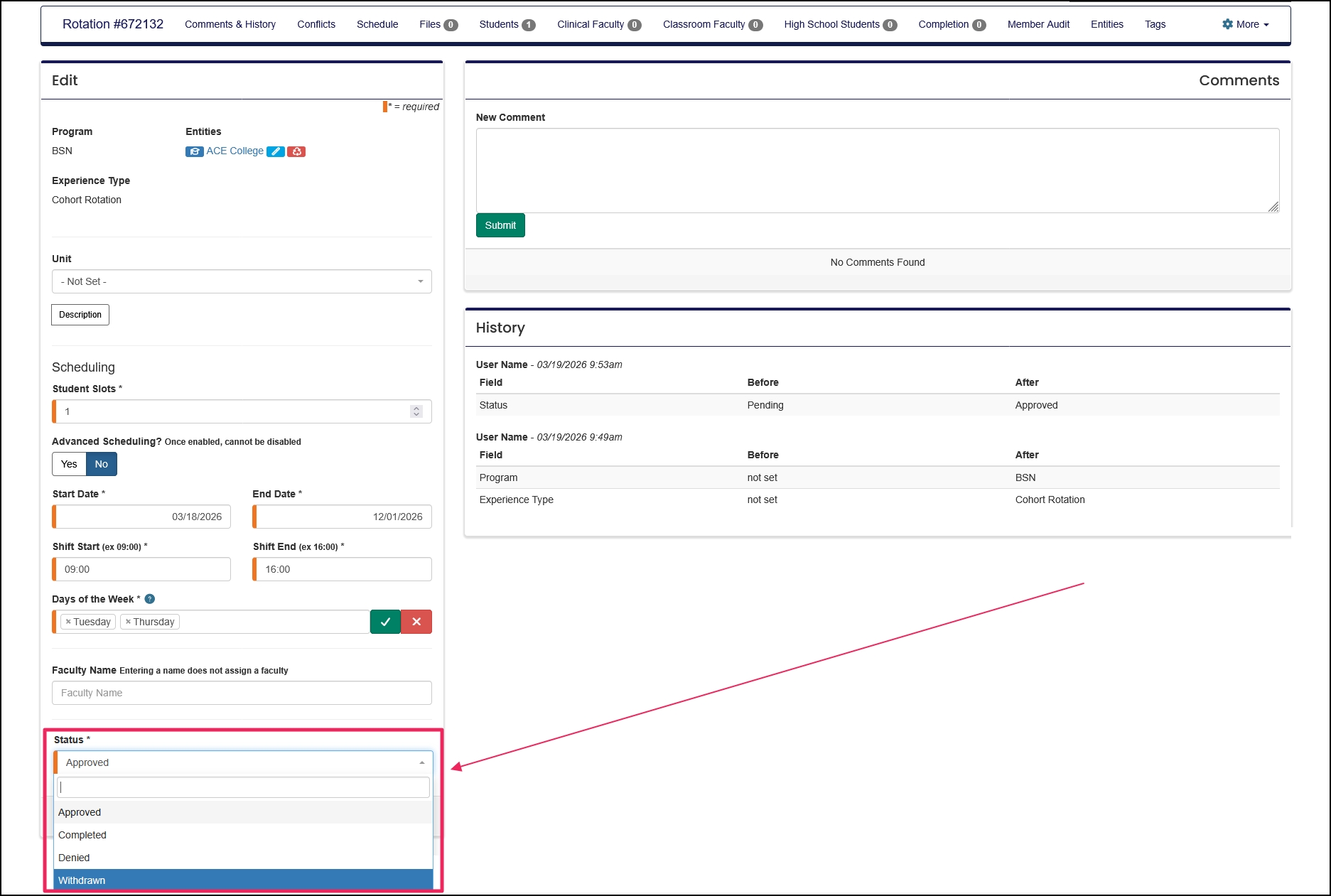The height and width of the screenshot is (896, 1331).
Task: Open the Entities tab
Action: pyautogui.click(x=1107, y=24)
